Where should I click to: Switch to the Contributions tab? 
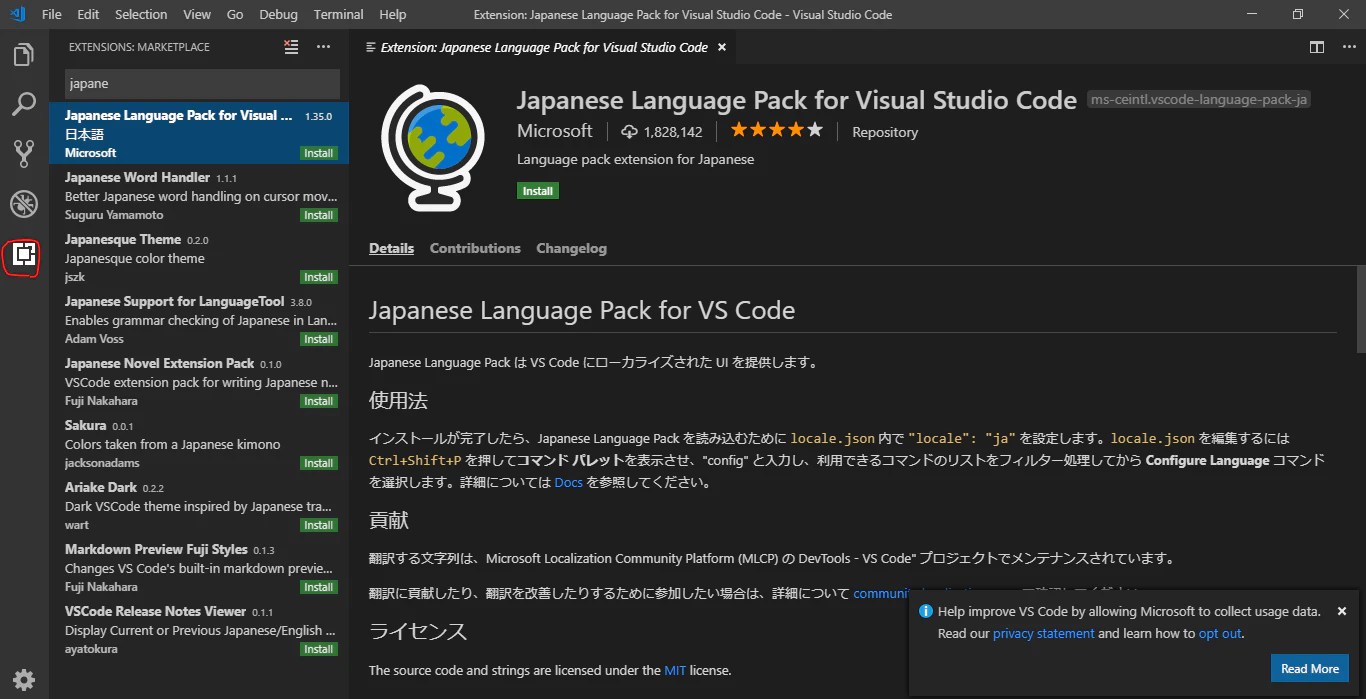tap(475, 248)
